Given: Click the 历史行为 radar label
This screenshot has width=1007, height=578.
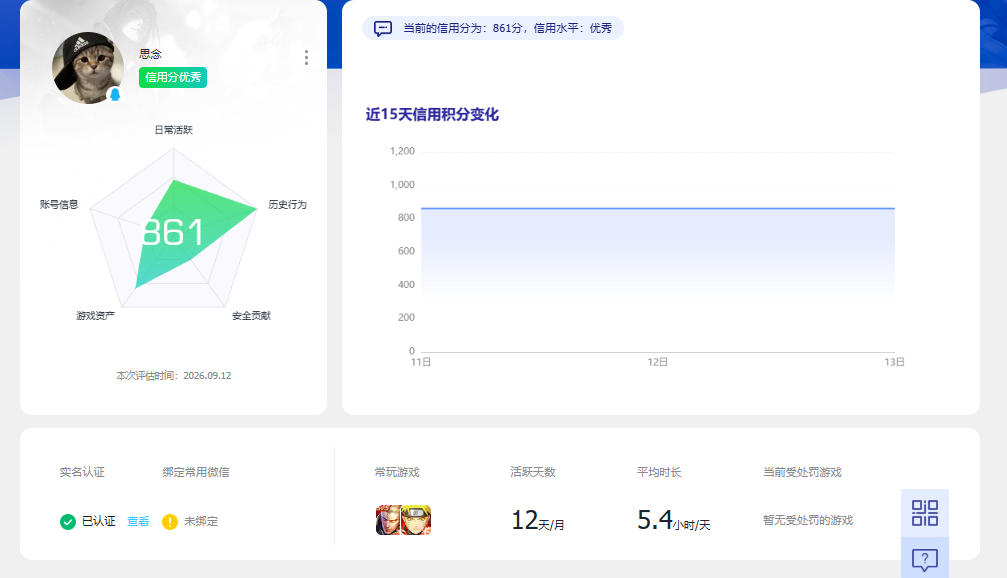Looking at the screenshot, I should click(x=287, y=204).
